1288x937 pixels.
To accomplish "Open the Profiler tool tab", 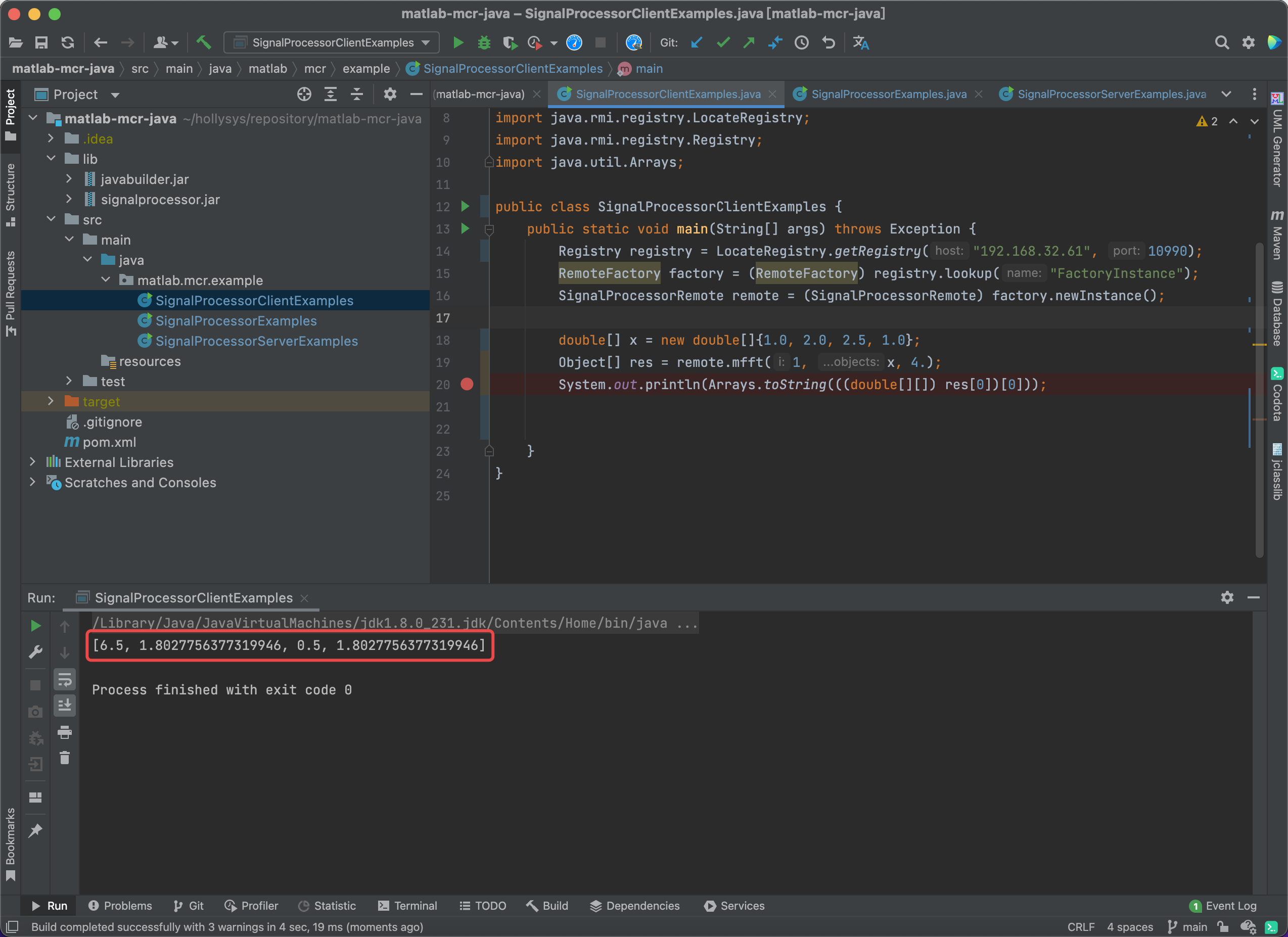I will click(252, 906).
